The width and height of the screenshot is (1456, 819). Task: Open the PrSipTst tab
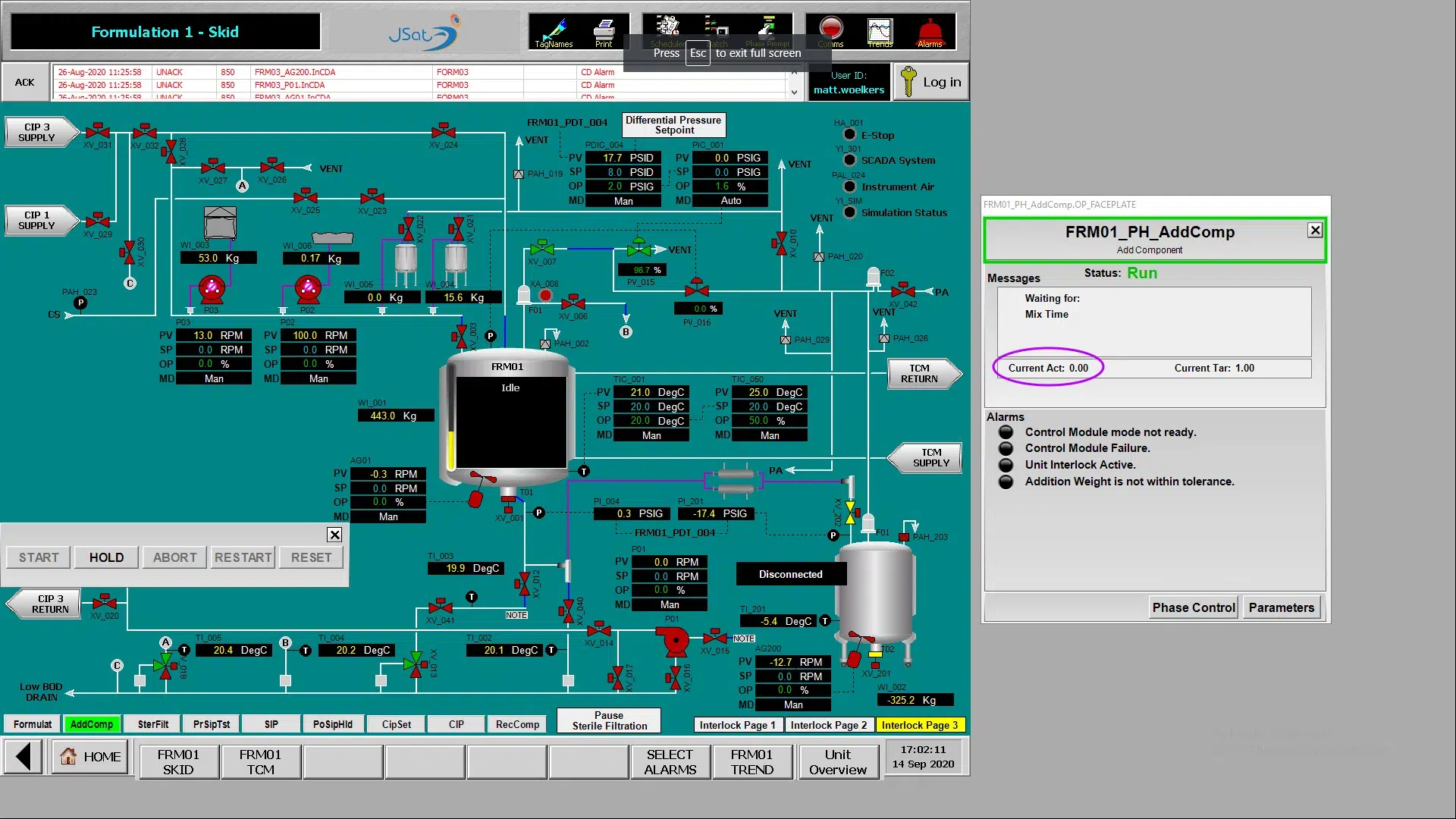pyautogui.click(x=212, y=724)
